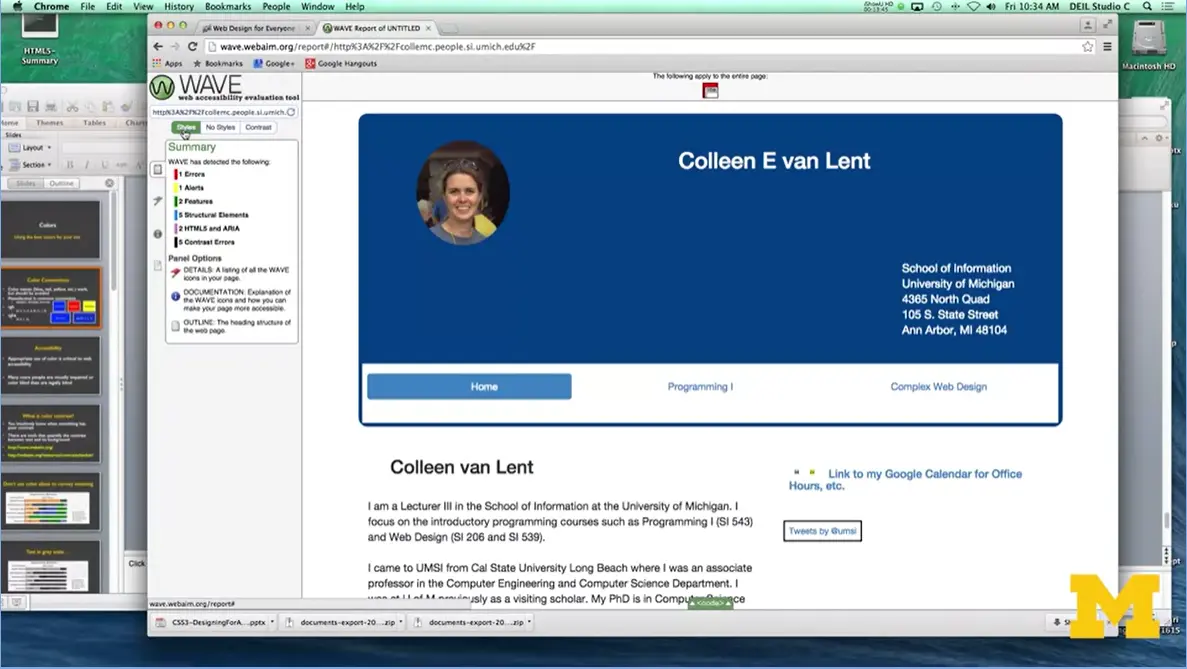Bookmark this page with the star icon
Screen dimensions: 1187x669
click(x=1087, y=46)
